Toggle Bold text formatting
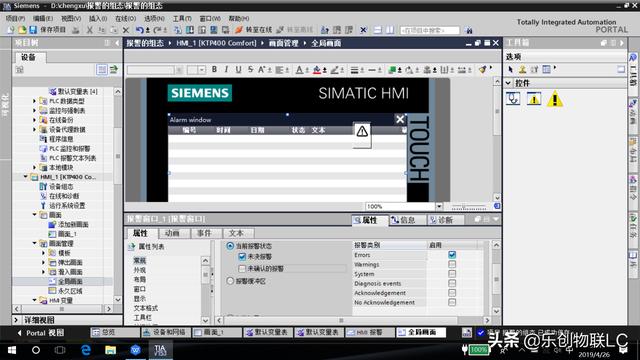 [x=214, y=70]
